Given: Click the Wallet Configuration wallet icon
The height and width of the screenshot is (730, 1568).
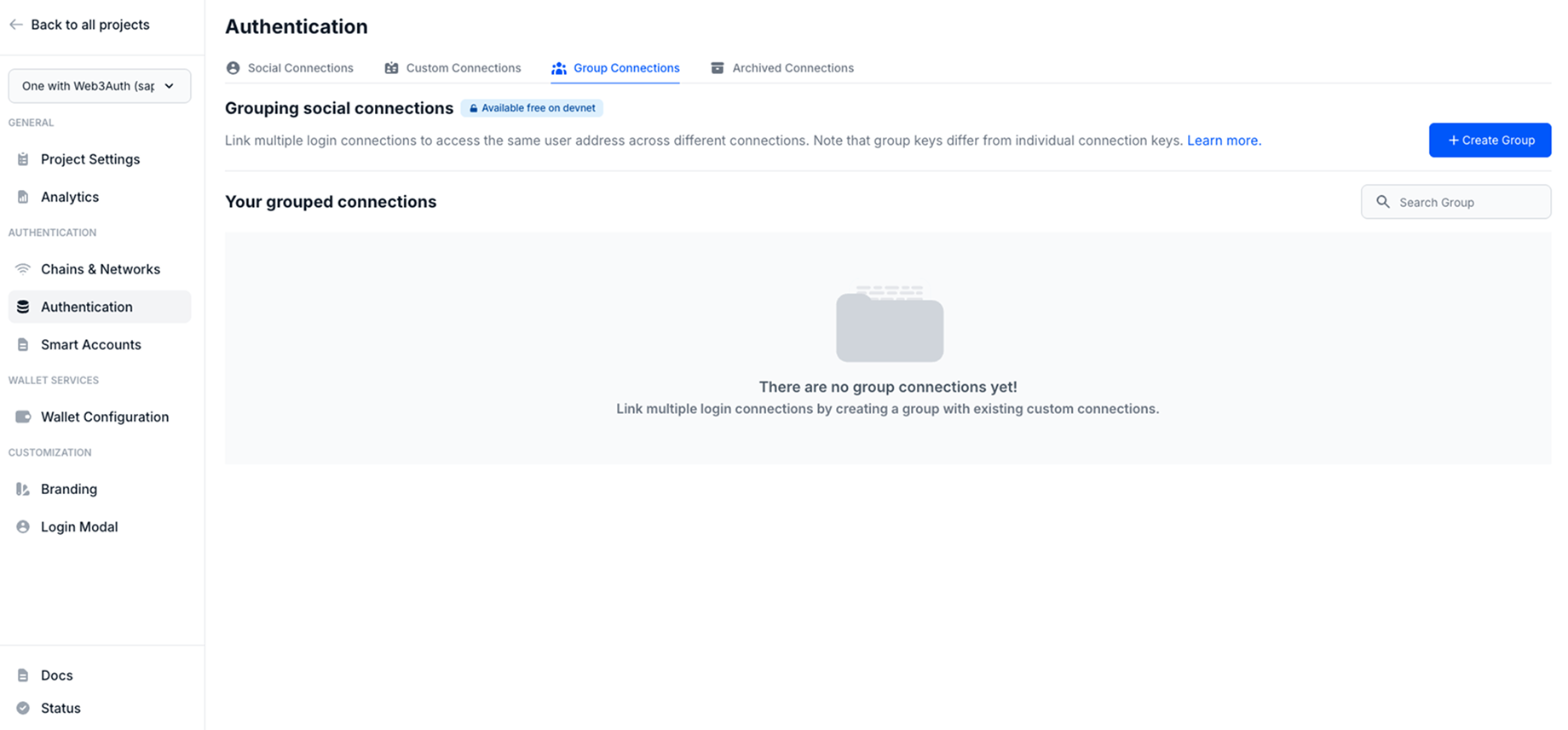Looking at the screenshot, I should tap(22, 417).
